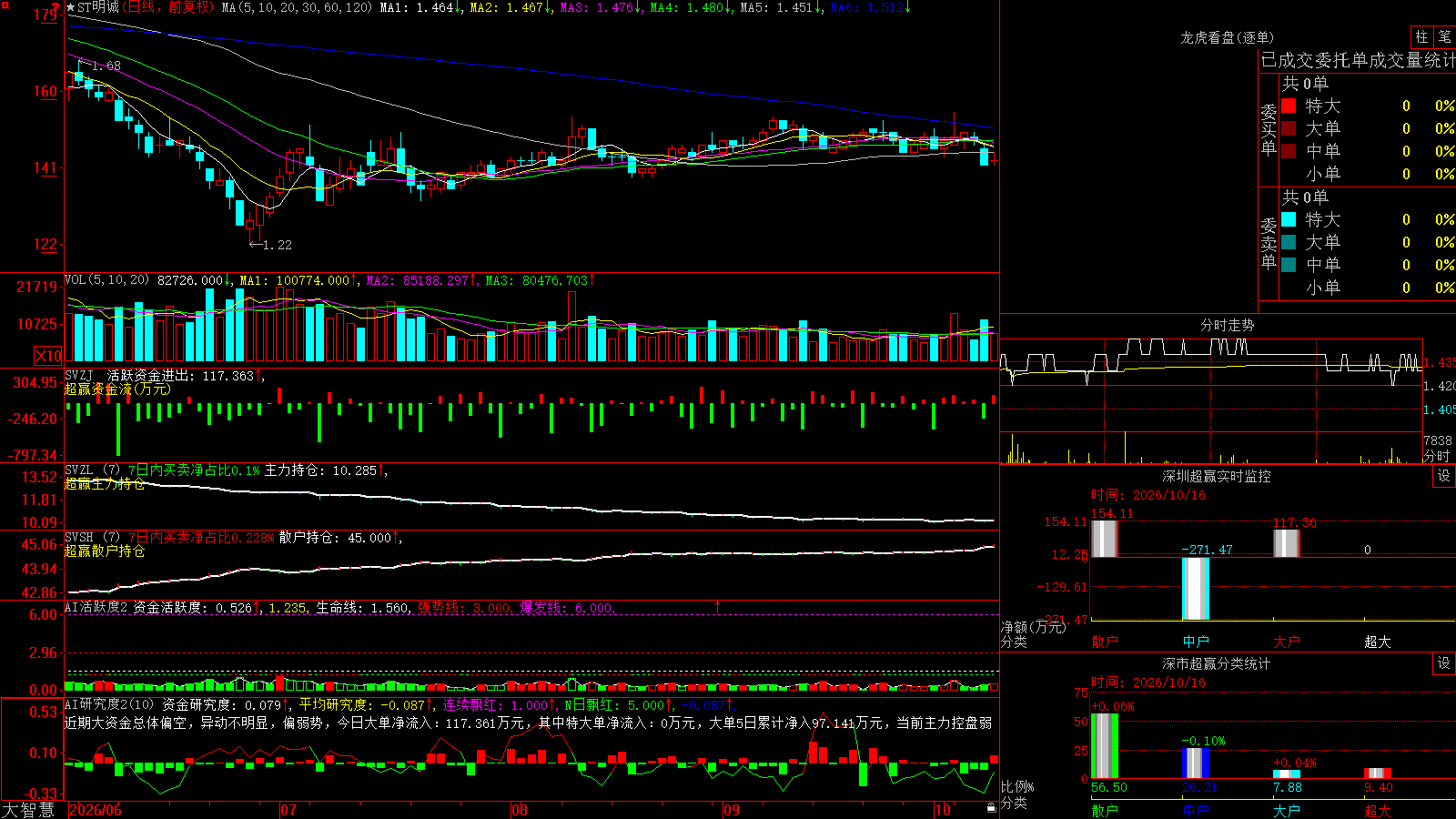Click the 日线, 前复权 period label

(168, 7)
